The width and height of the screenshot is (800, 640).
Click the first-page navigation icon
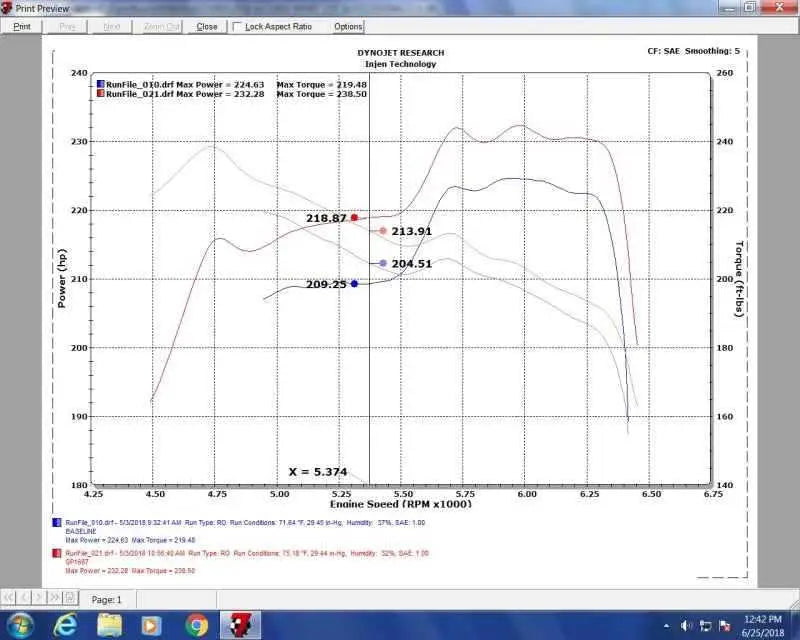(x=8, y=598)
